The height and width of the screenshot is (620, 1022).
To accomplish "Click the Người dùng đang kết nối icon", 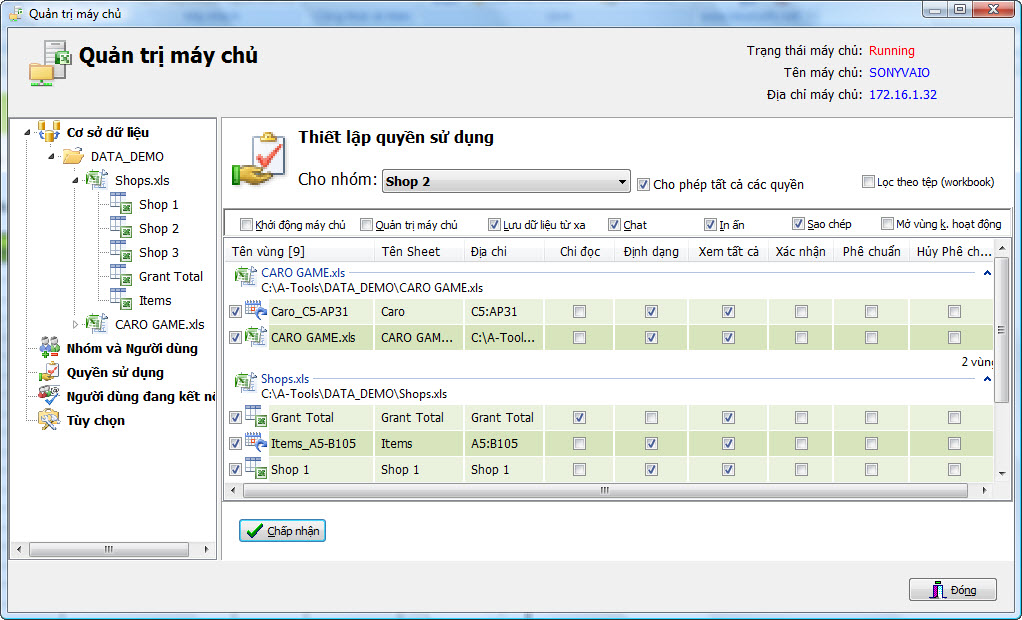I will point(49,396).
